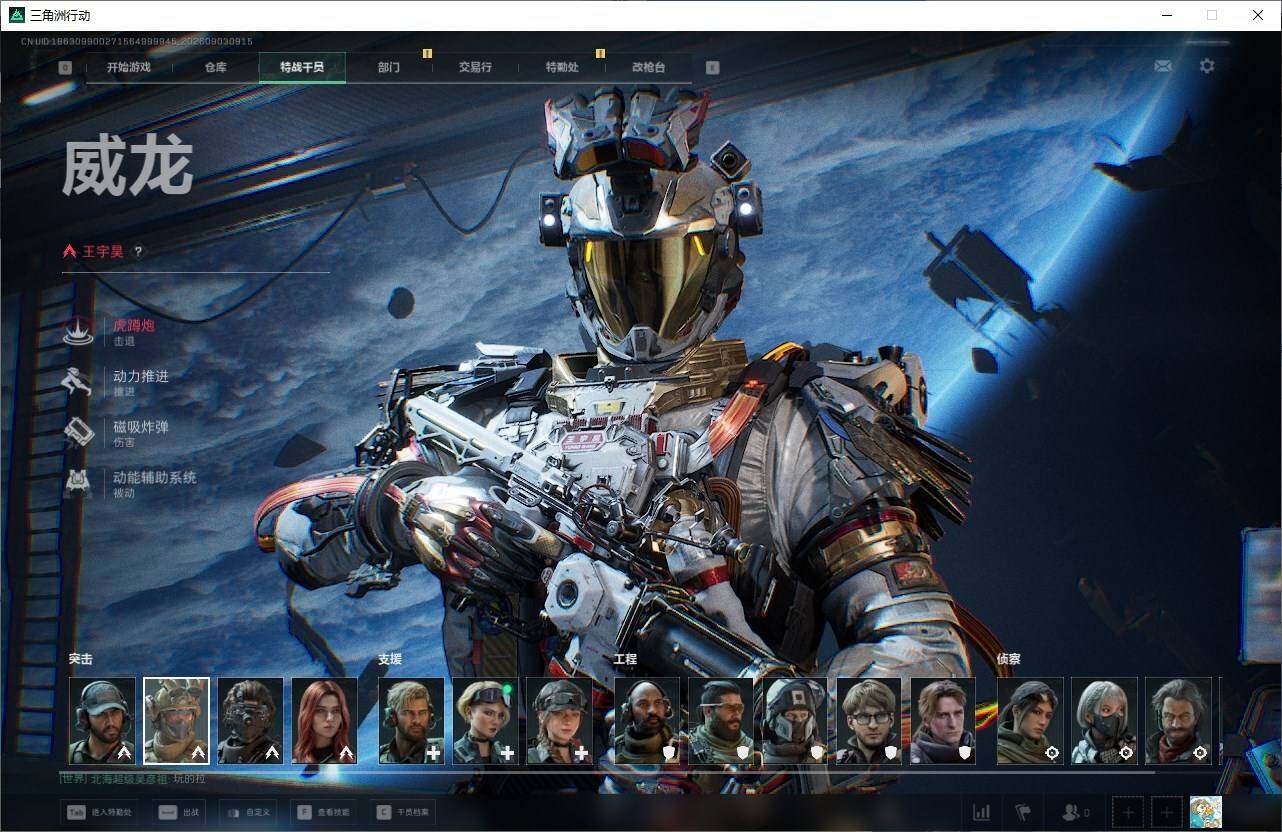Select the first 工程 operator with red headset

coord(646,721)
